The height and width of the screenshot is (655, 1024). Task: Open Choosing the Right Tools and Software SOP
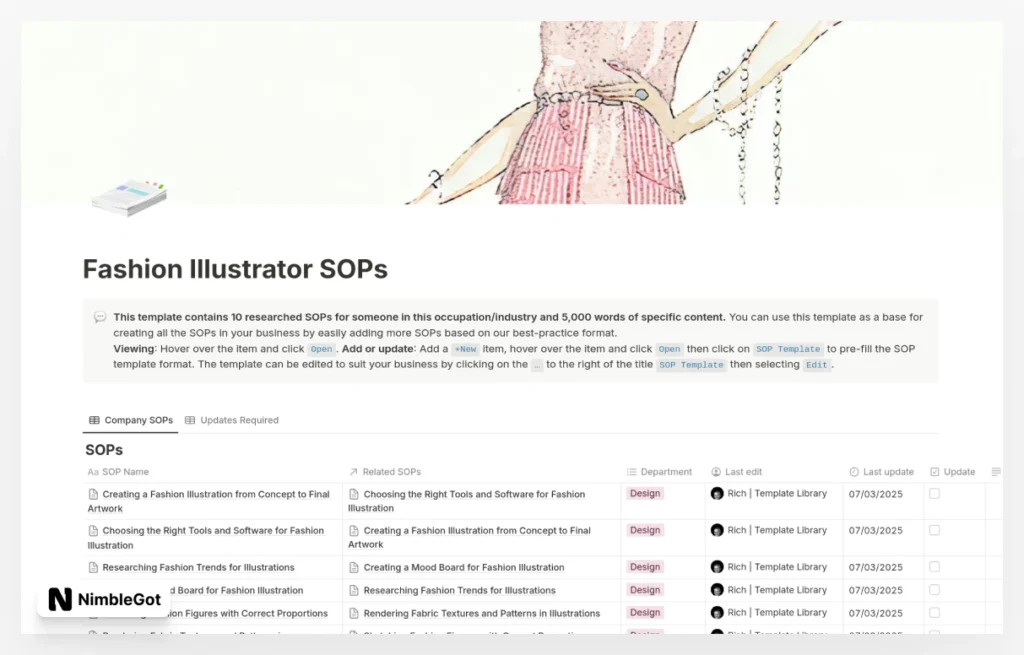[x=206, y=537]
